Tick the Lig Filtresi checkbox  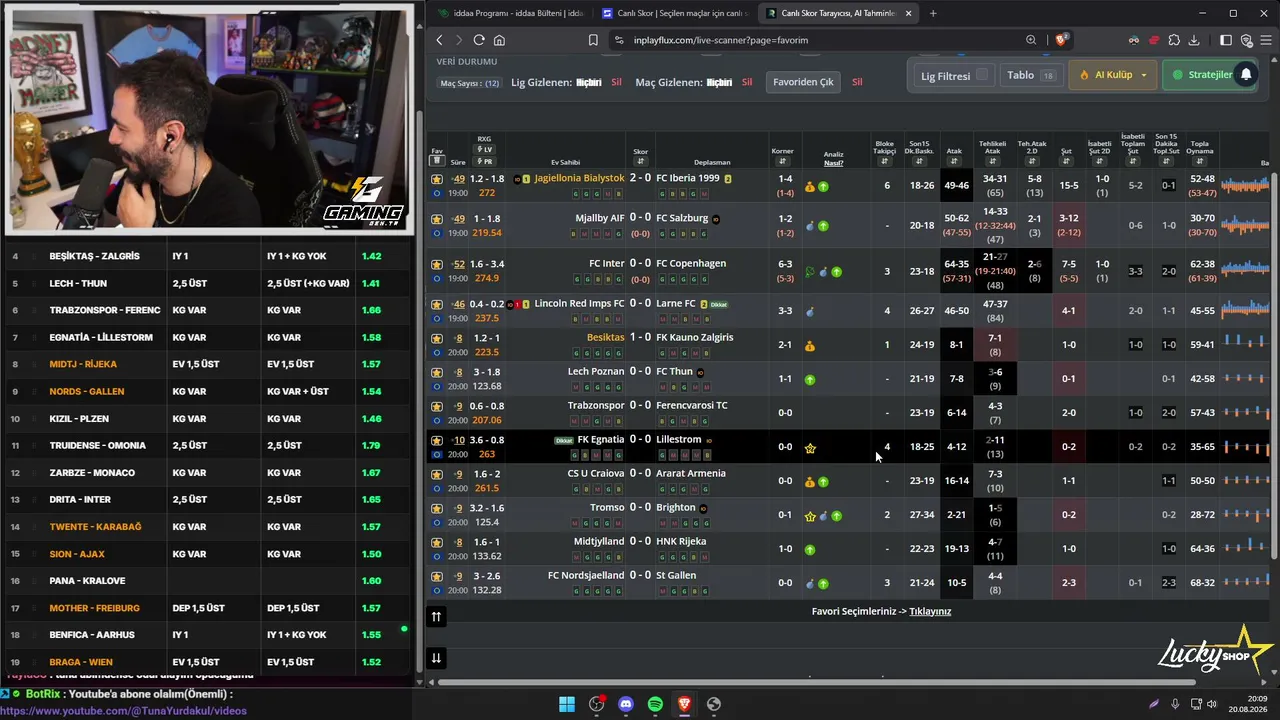(x=982, y=75)
